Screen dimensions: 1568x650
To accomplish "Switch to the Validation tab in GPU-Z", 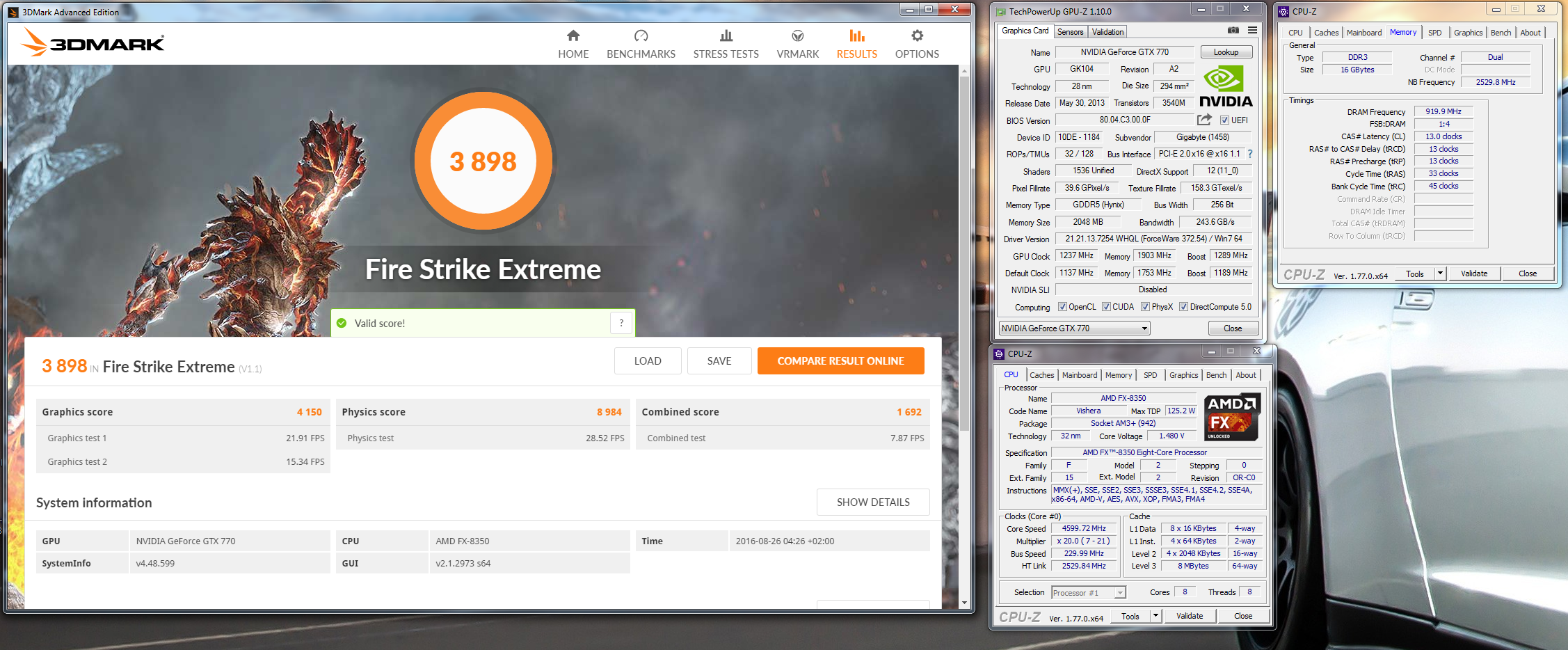I will click(x=1107, y=32).
